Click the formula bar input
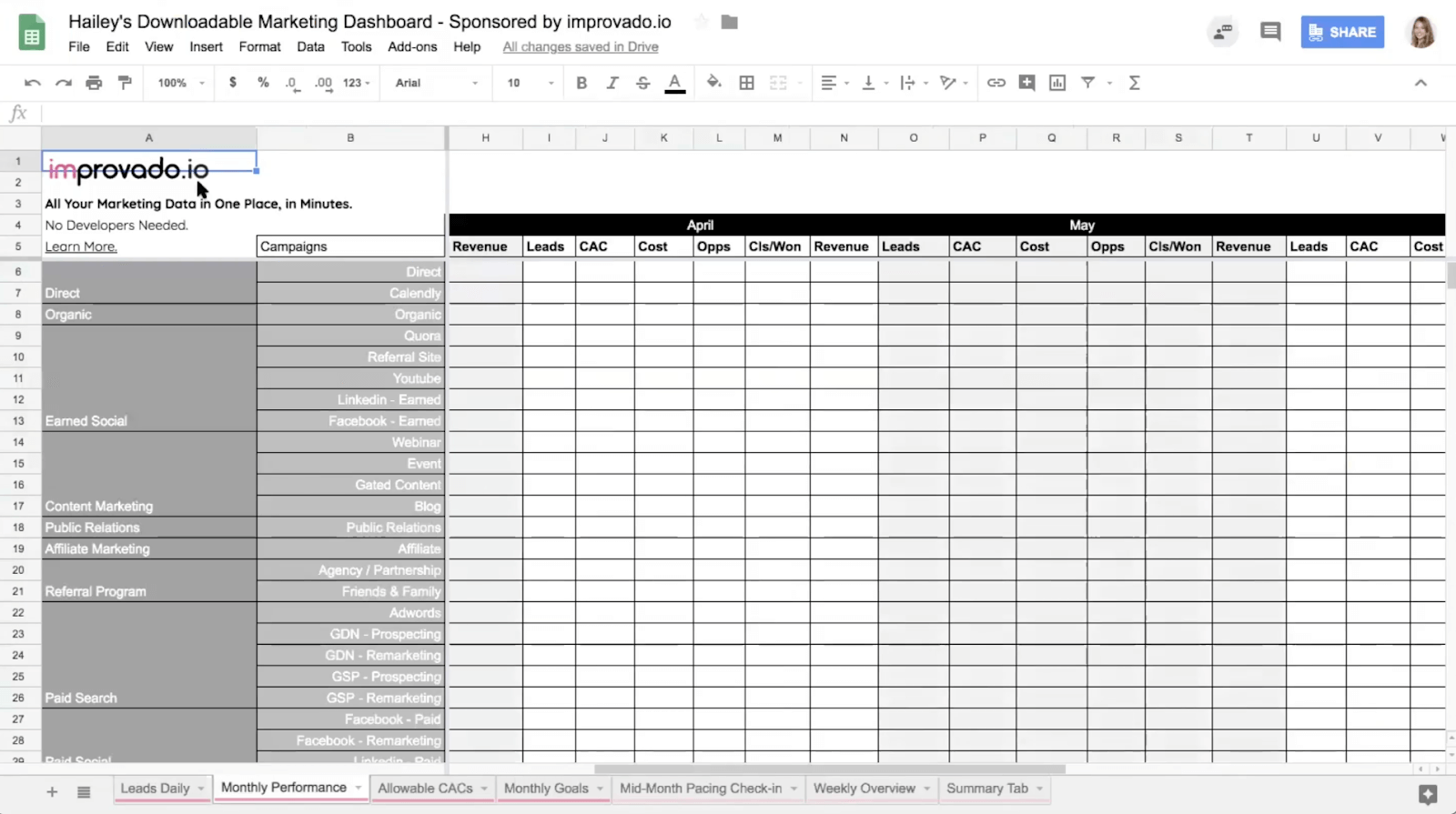 tap(746, 114)
